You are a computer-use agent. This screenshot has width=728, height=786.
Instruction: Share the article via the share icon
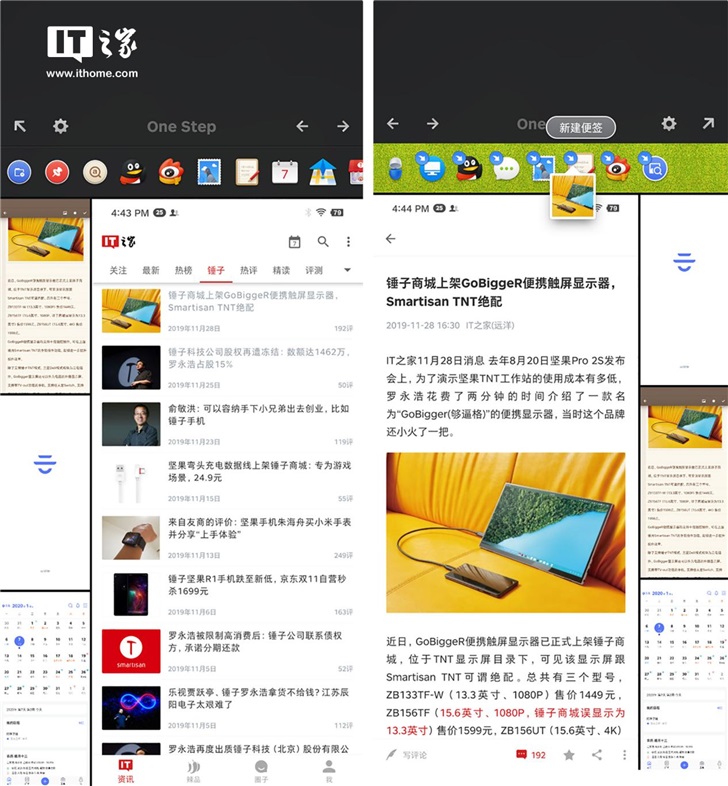tap(597, 755)
